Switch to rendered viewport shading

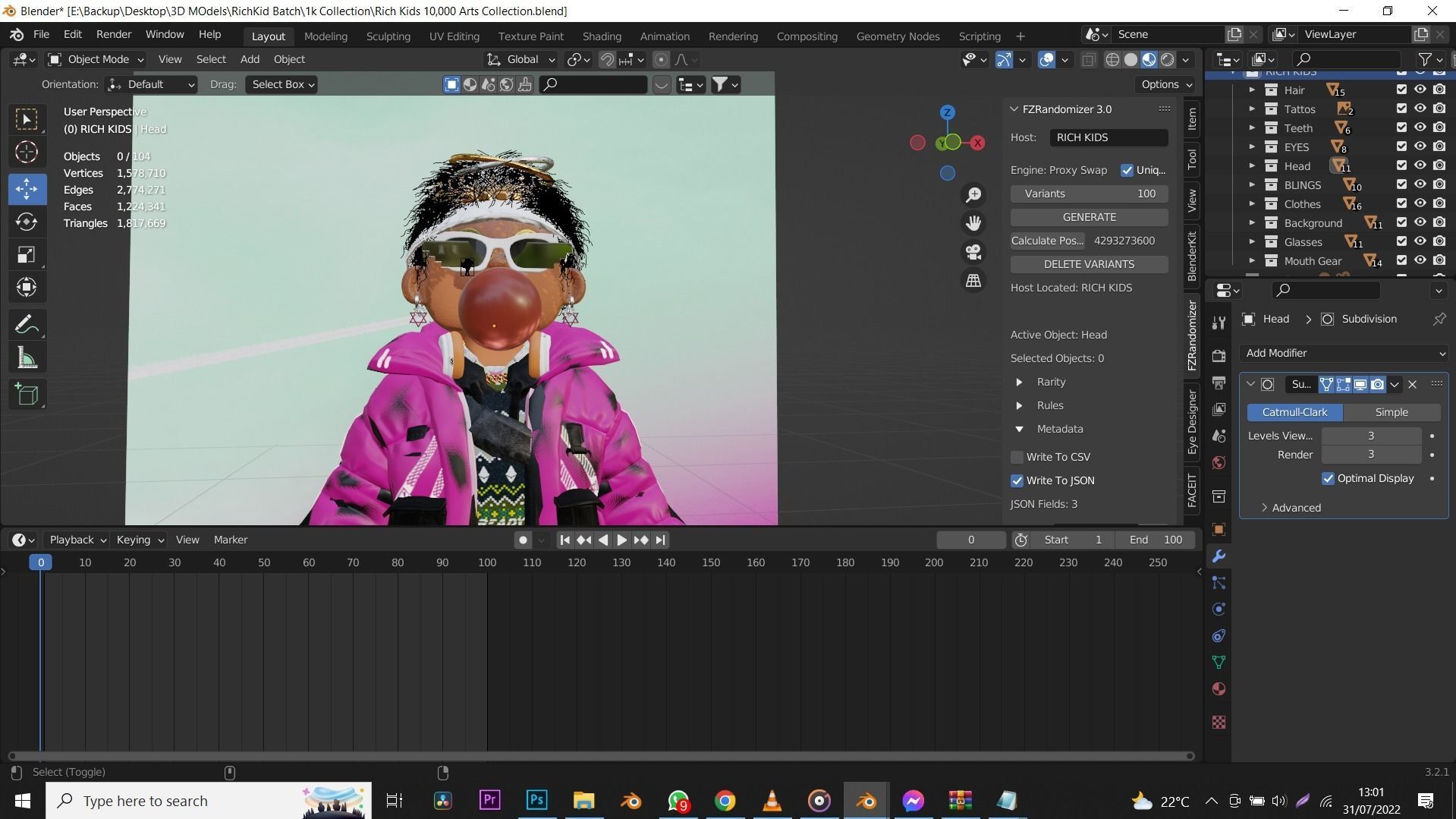pos(1167,60)
